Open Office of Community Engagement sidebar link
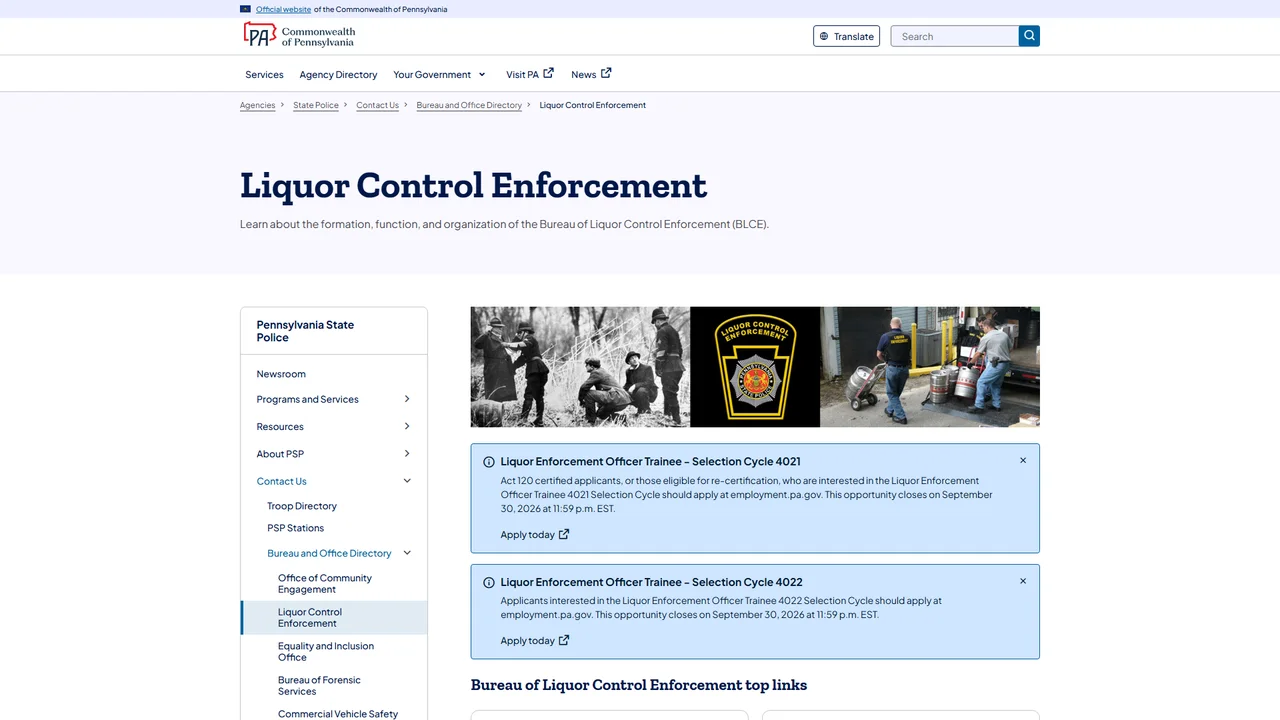The image size is (1280, 720). (325, 584)
